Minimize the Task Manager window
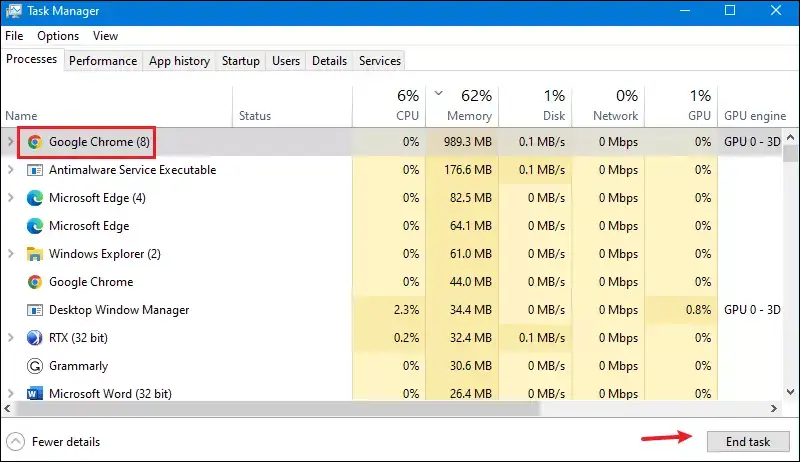 685,11
